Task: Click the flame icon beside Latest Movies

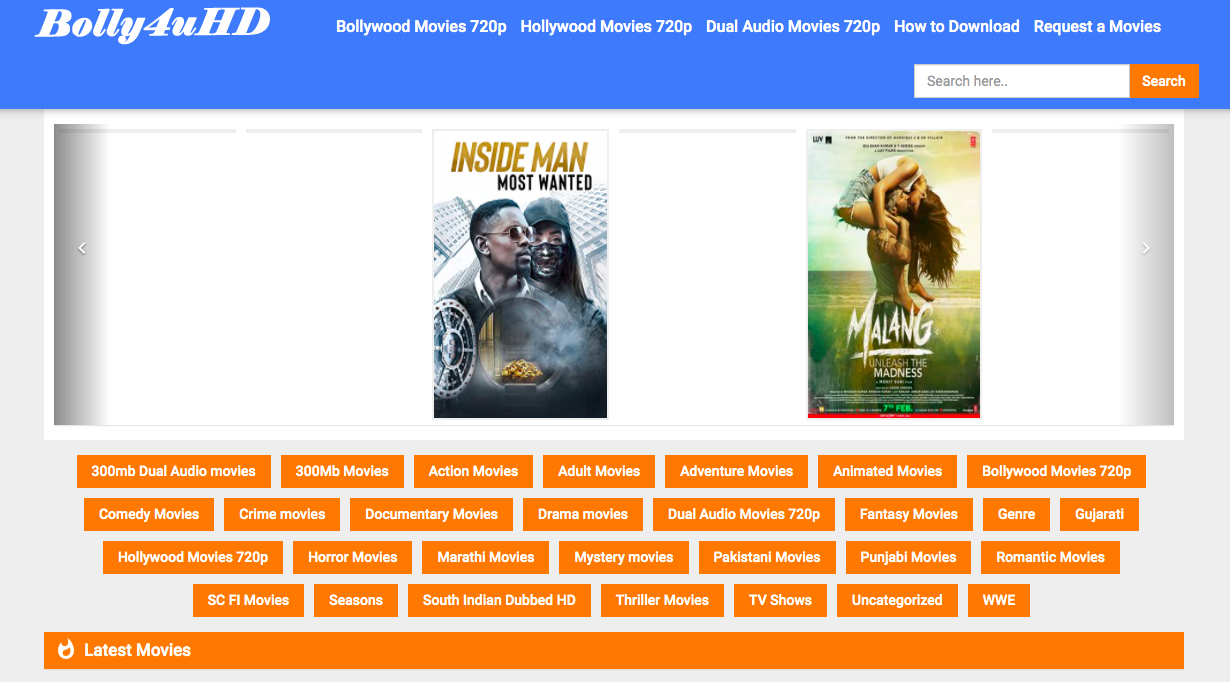Action: tap(66, 650)
